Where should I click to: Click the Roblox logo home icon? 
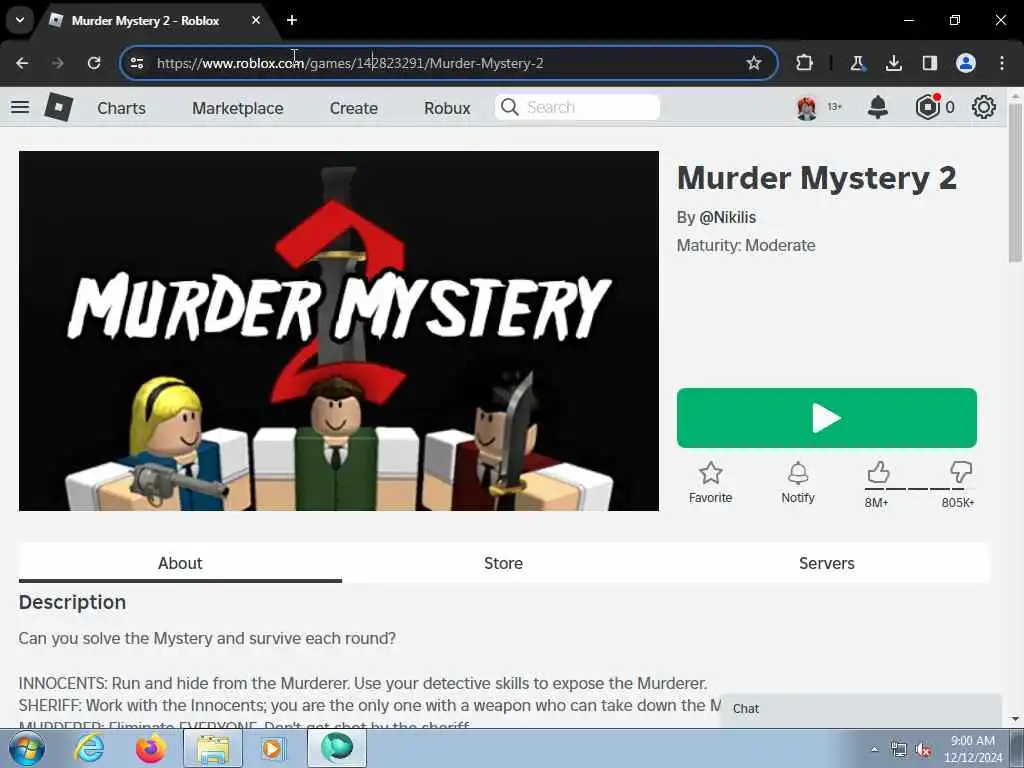pyautogui.click(x=58, y=107)
